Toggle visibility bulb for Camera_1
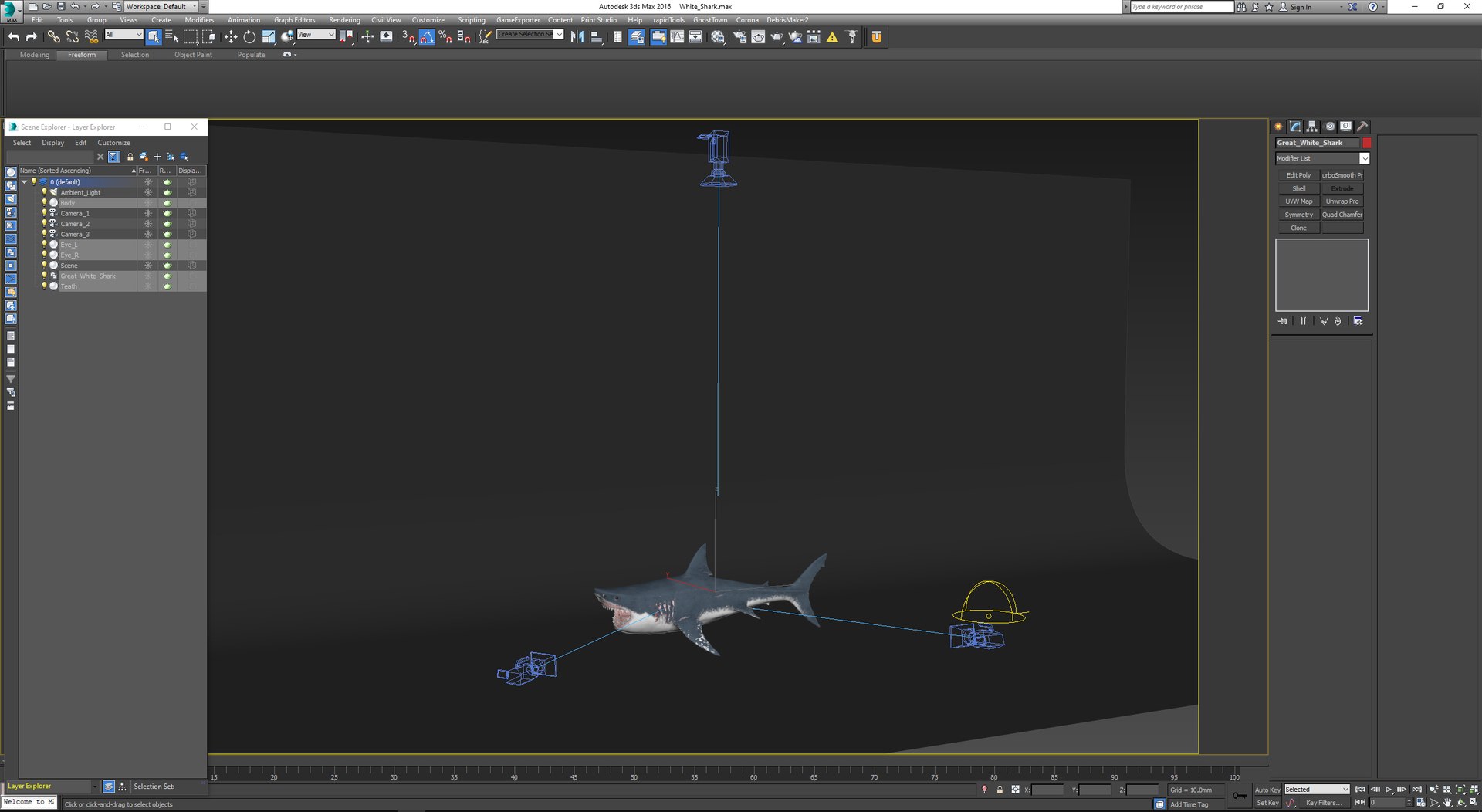Viewport: 1482px width, 812px height. [x=44, y=213]
